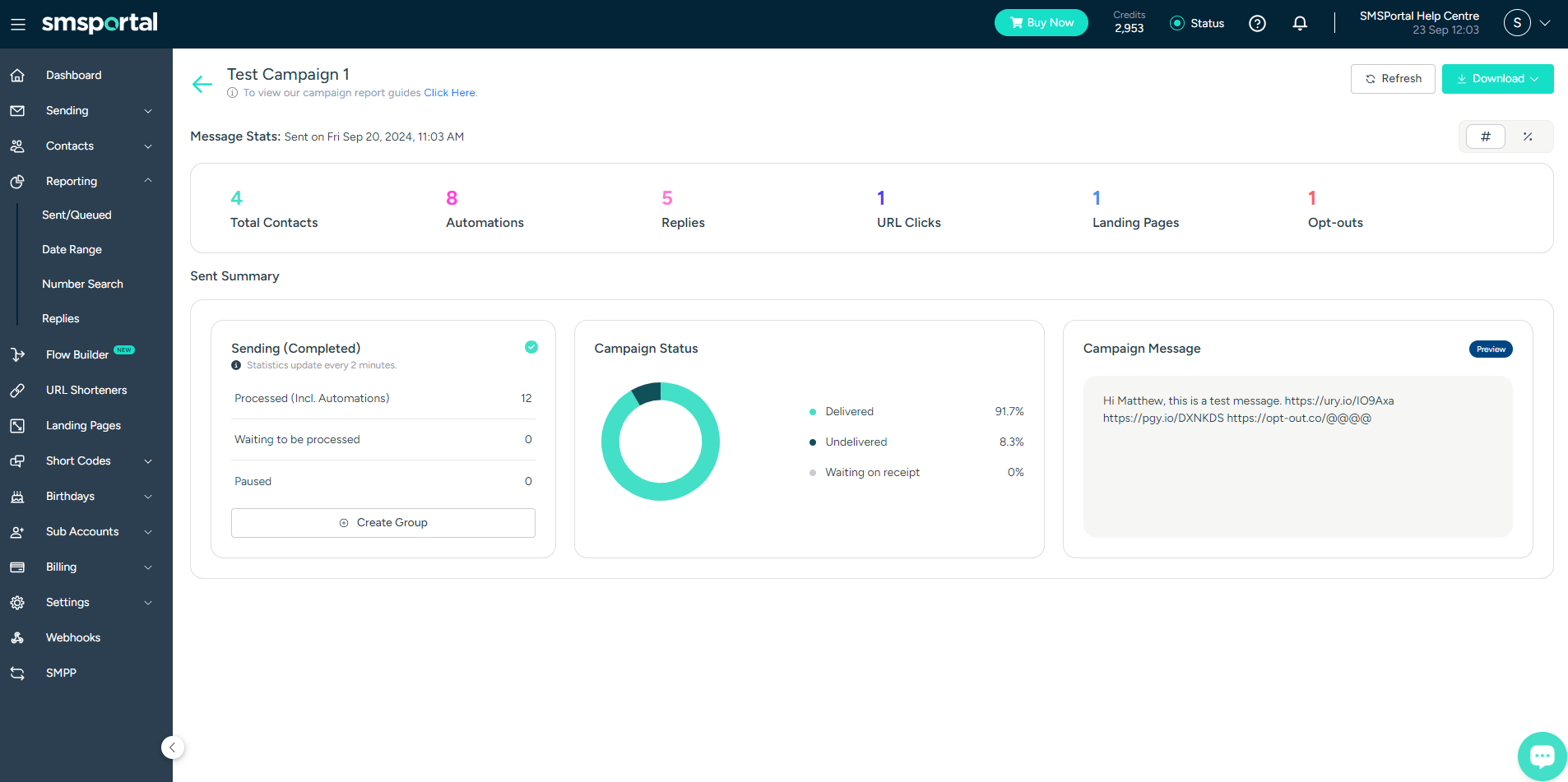Click the SMPP arrows icon
The width and height of the screenshot is (1568, 782).
coord(17,673)
